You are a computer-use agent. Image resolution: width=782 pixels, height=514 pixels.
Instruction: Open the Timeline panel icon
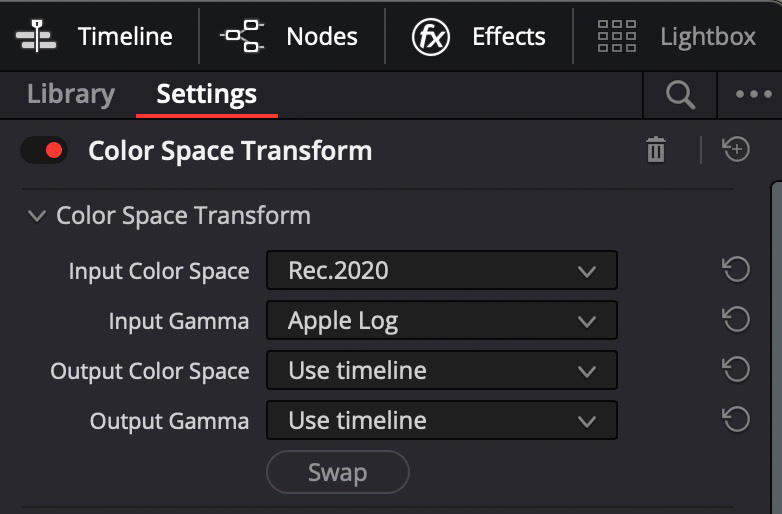point(36,36)
